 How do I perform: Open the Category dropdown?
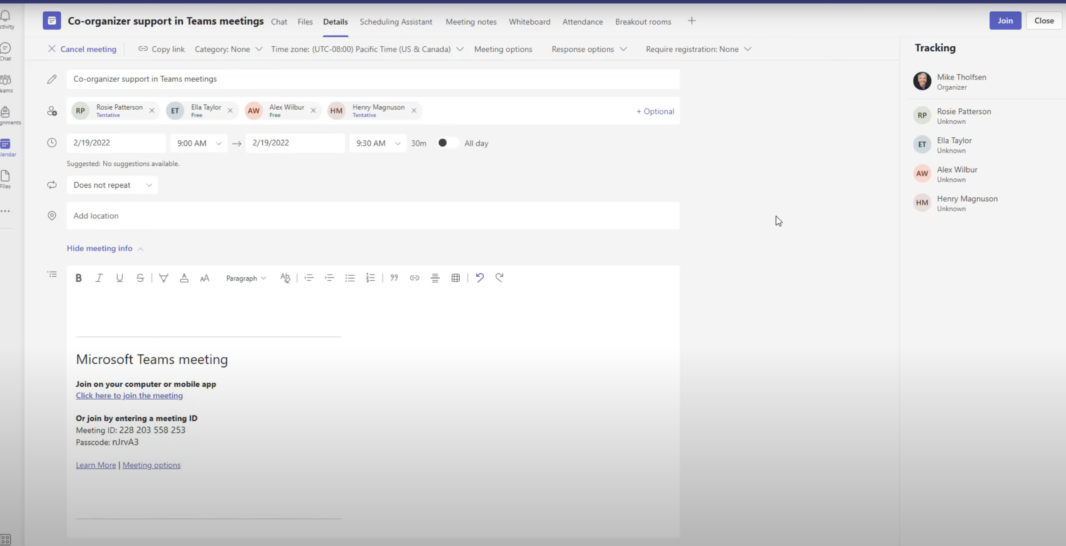[x=228, y=49]
